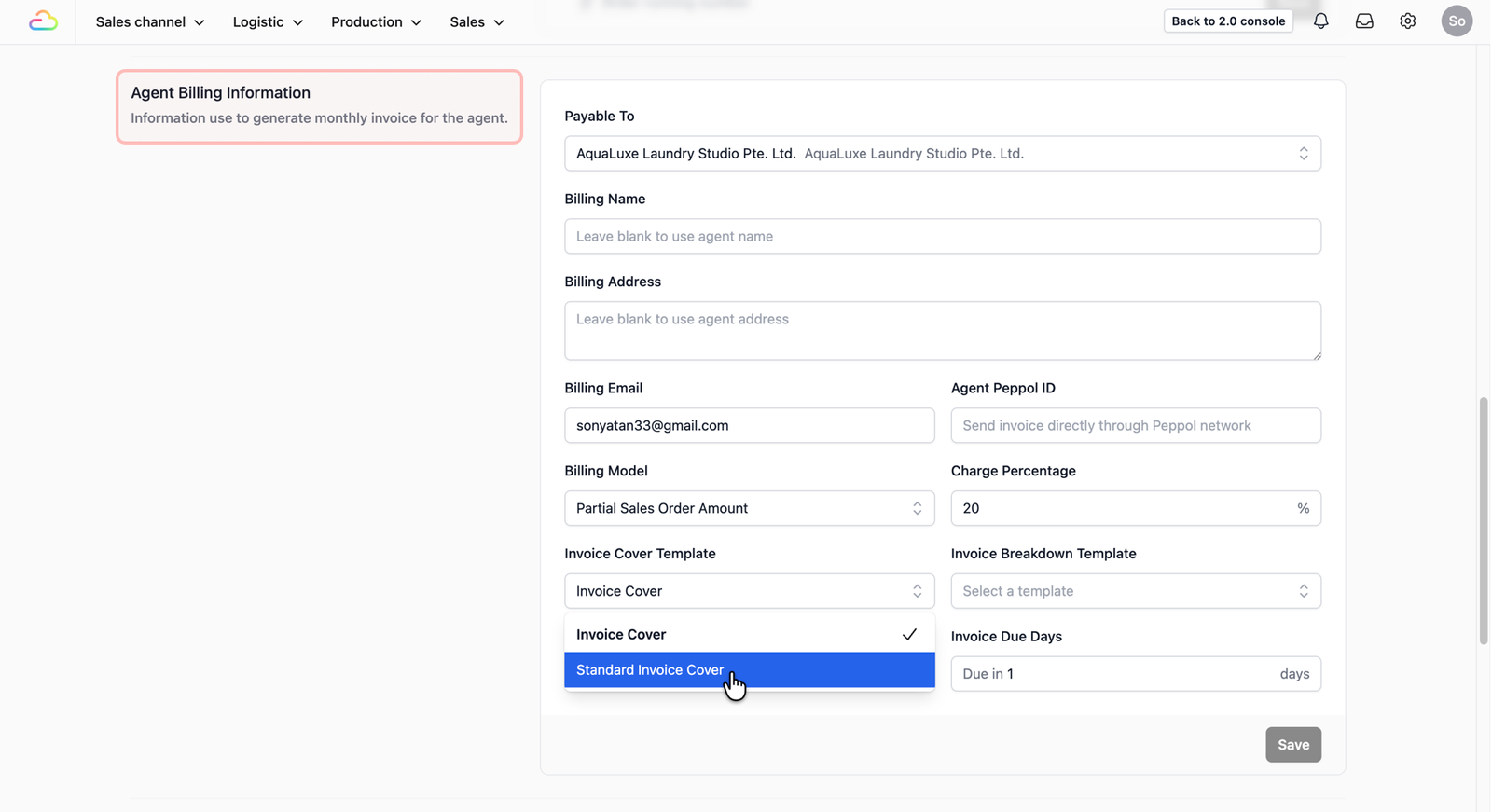
Task: Open the Logistic menu
Action: click(268, 21)
